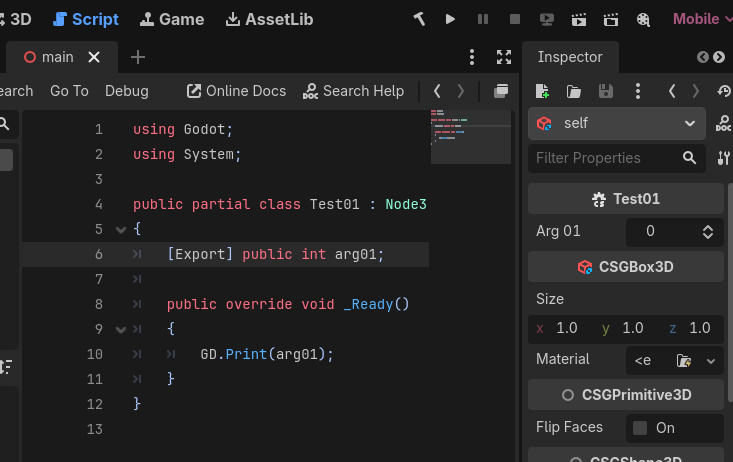Add a new scene tab
This screenshot has height=462, width=733.
coord(137,57)
